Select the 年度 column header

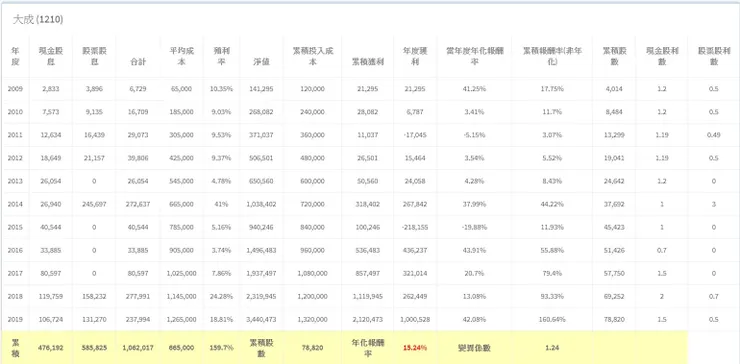[16, 57]
